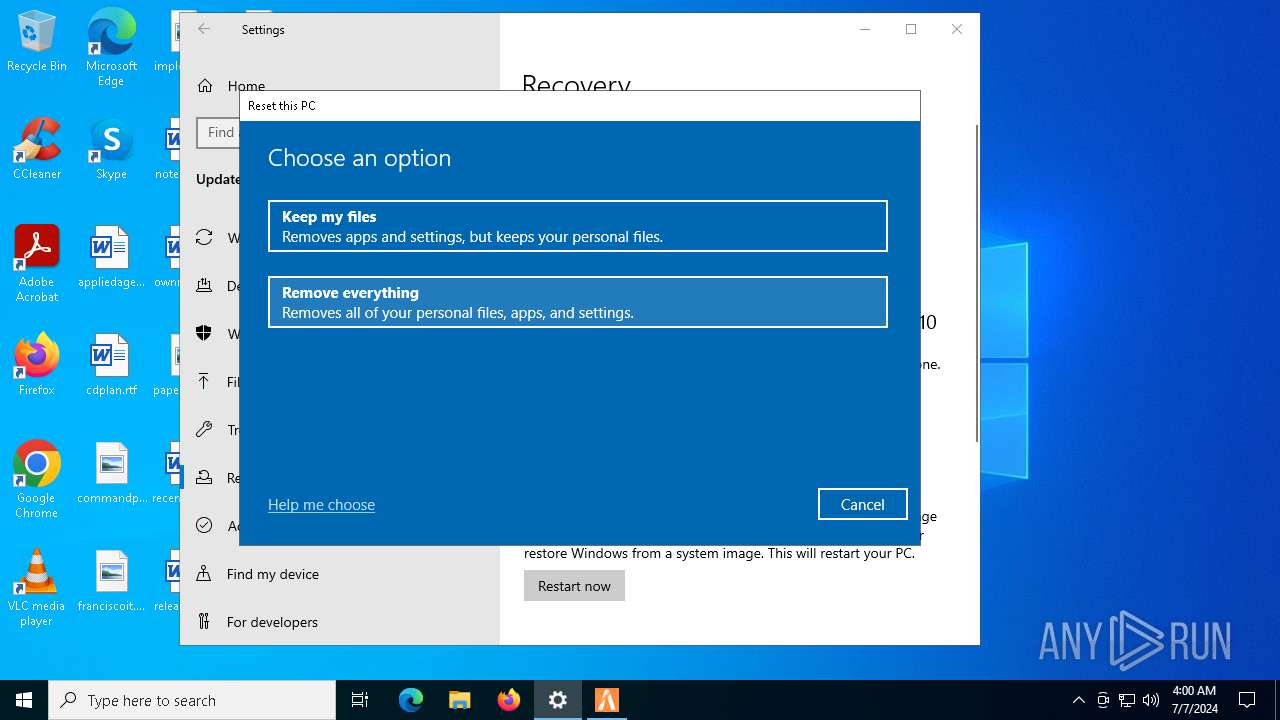Open File Explorer from the taskbar

click(460, 700)
